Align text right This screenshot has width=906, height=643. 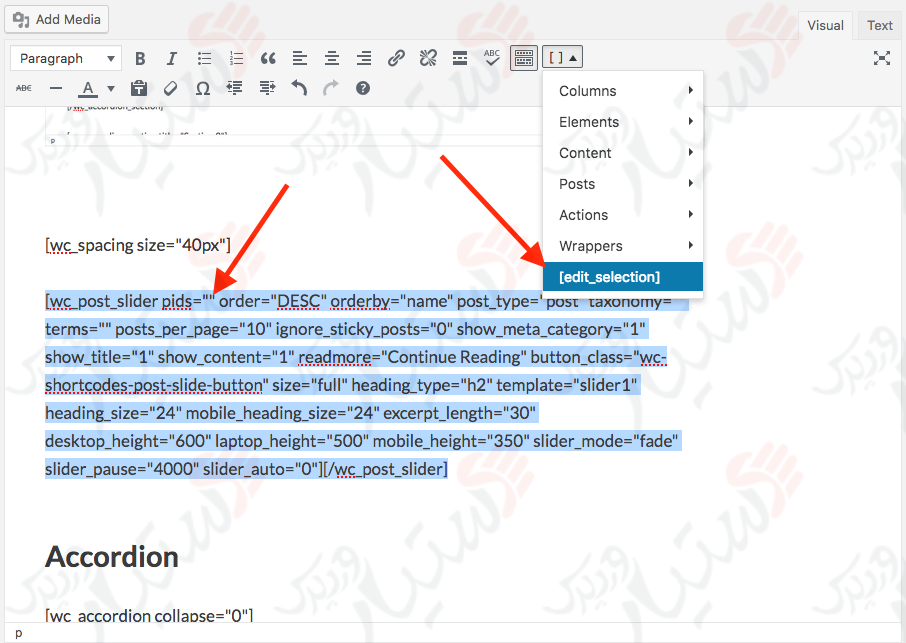[x=363, y=58]
